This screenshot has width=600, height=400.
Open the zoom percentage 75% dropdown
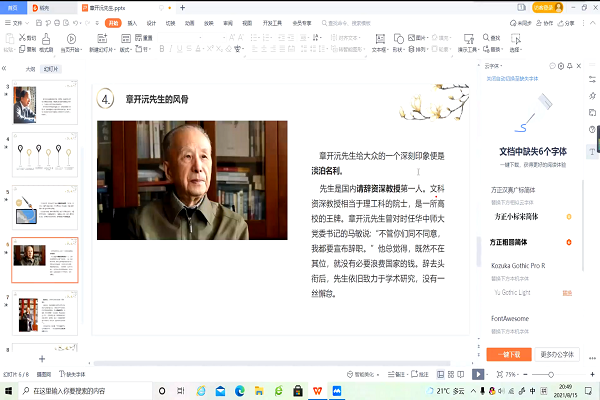point(512,373)
